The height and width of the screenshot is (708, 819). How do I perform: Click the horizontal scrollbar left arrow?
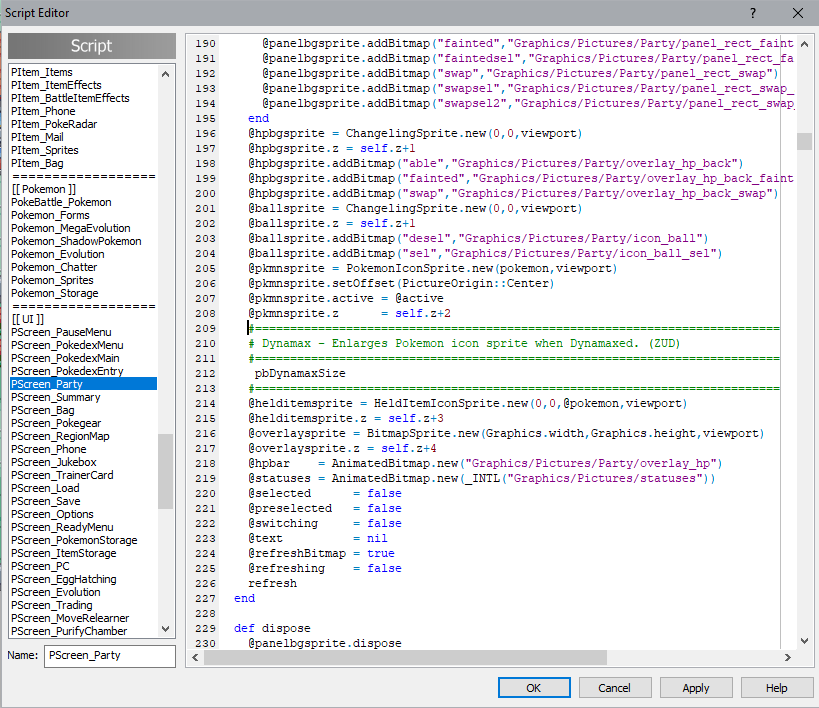pyautogui.click(x=195, y=657)
